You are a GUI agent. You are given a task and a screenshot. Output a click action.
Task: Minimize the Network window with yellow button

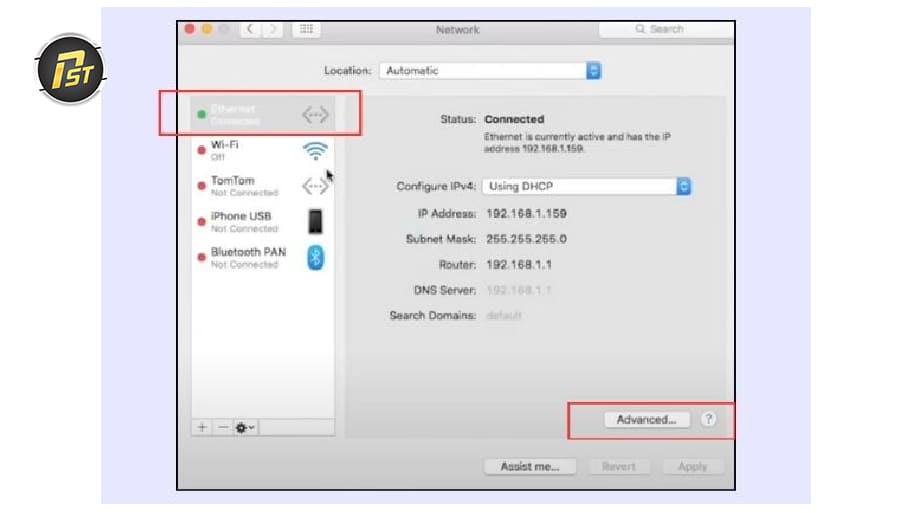tap(207, 28)
